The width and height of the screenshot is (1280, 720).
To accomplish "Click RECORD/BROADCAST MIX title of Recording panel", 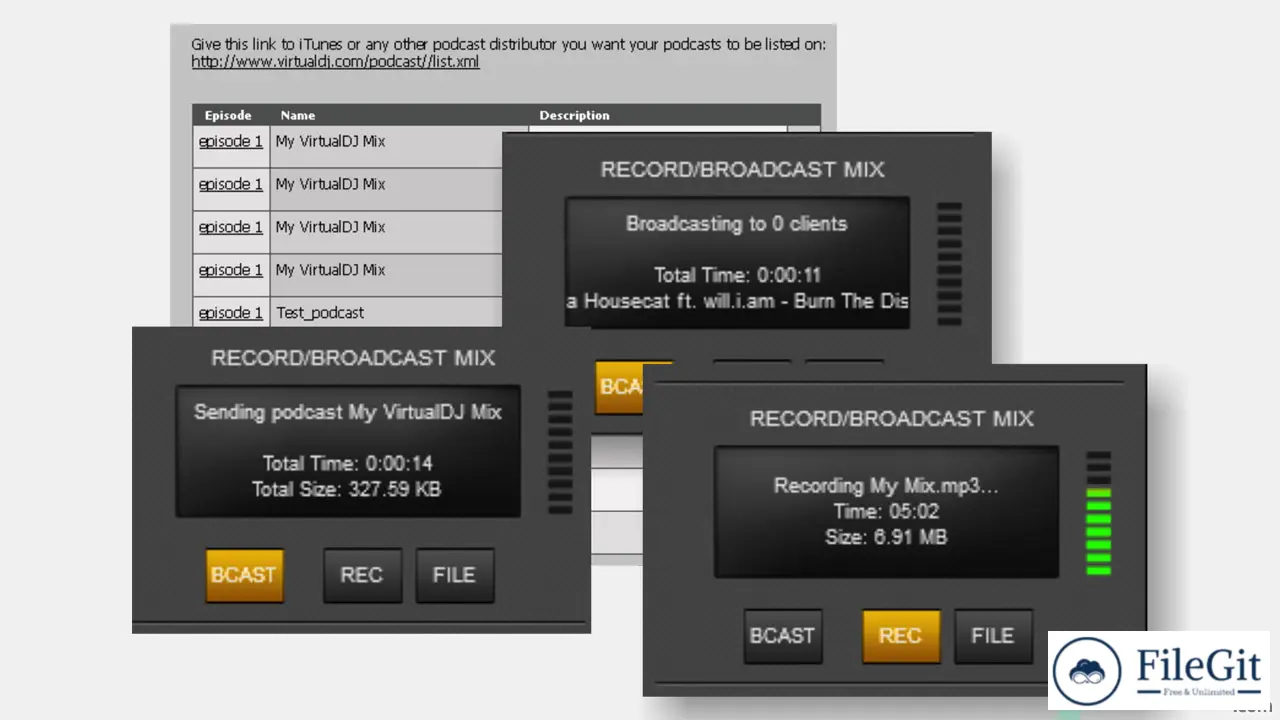I will click(892, 419).
